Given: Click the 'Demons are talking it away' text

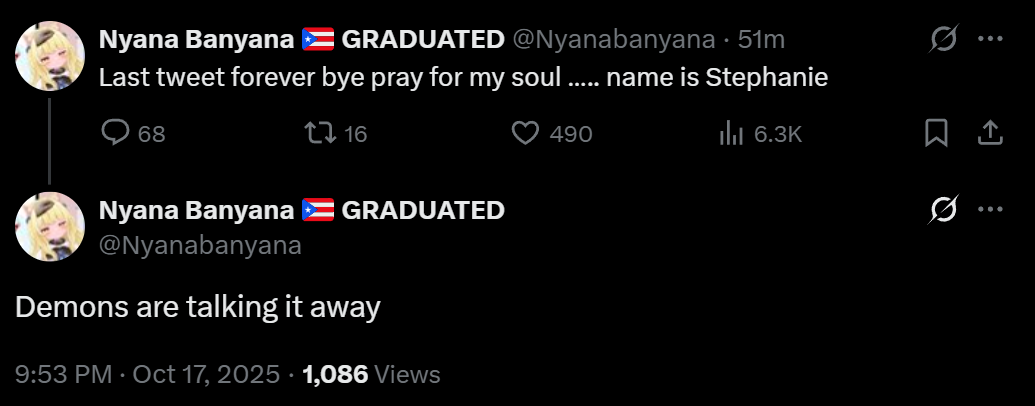Looking at the screenshot, I should pos(198,307).
